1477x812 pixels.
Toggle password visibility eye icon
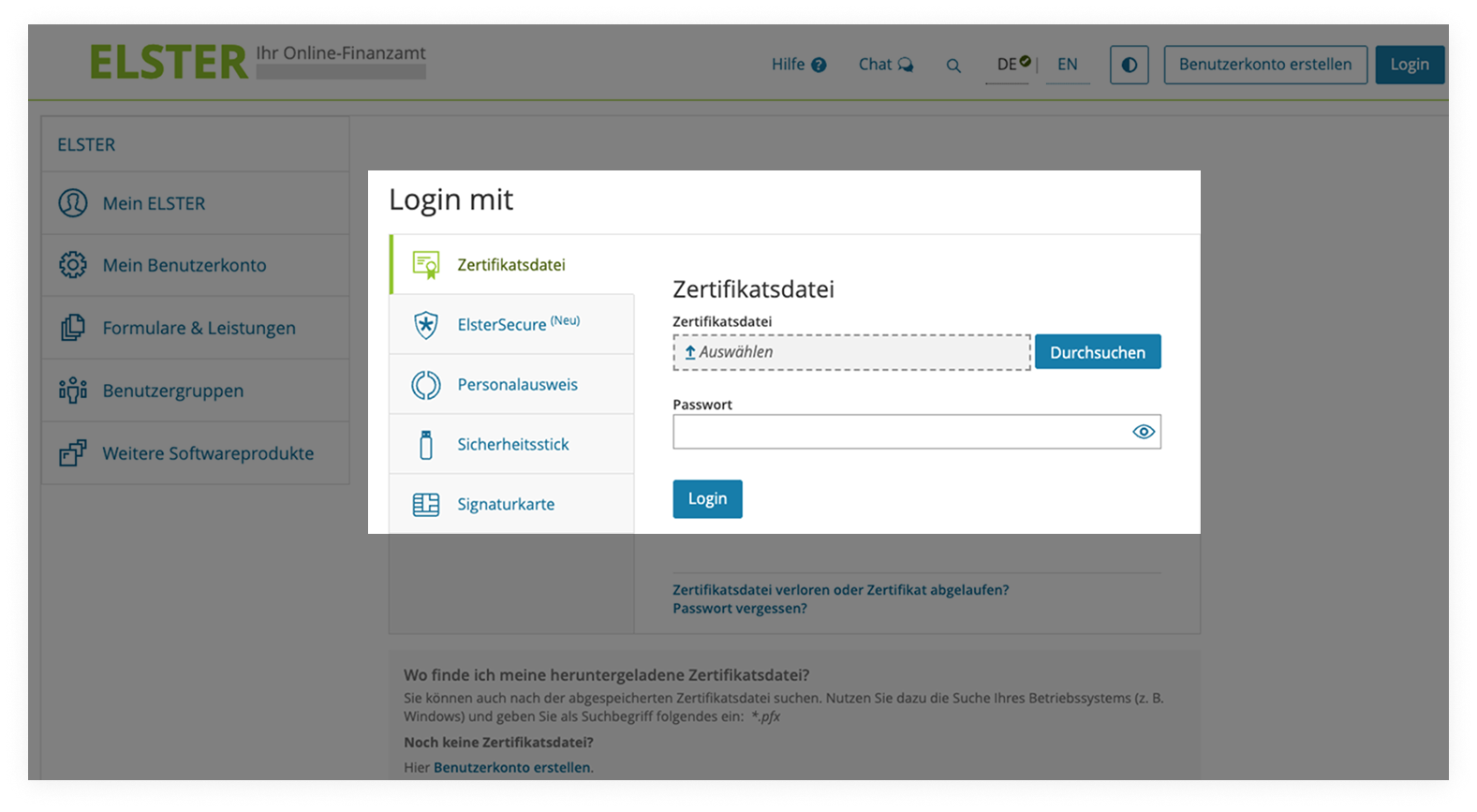pos(1144,432)
